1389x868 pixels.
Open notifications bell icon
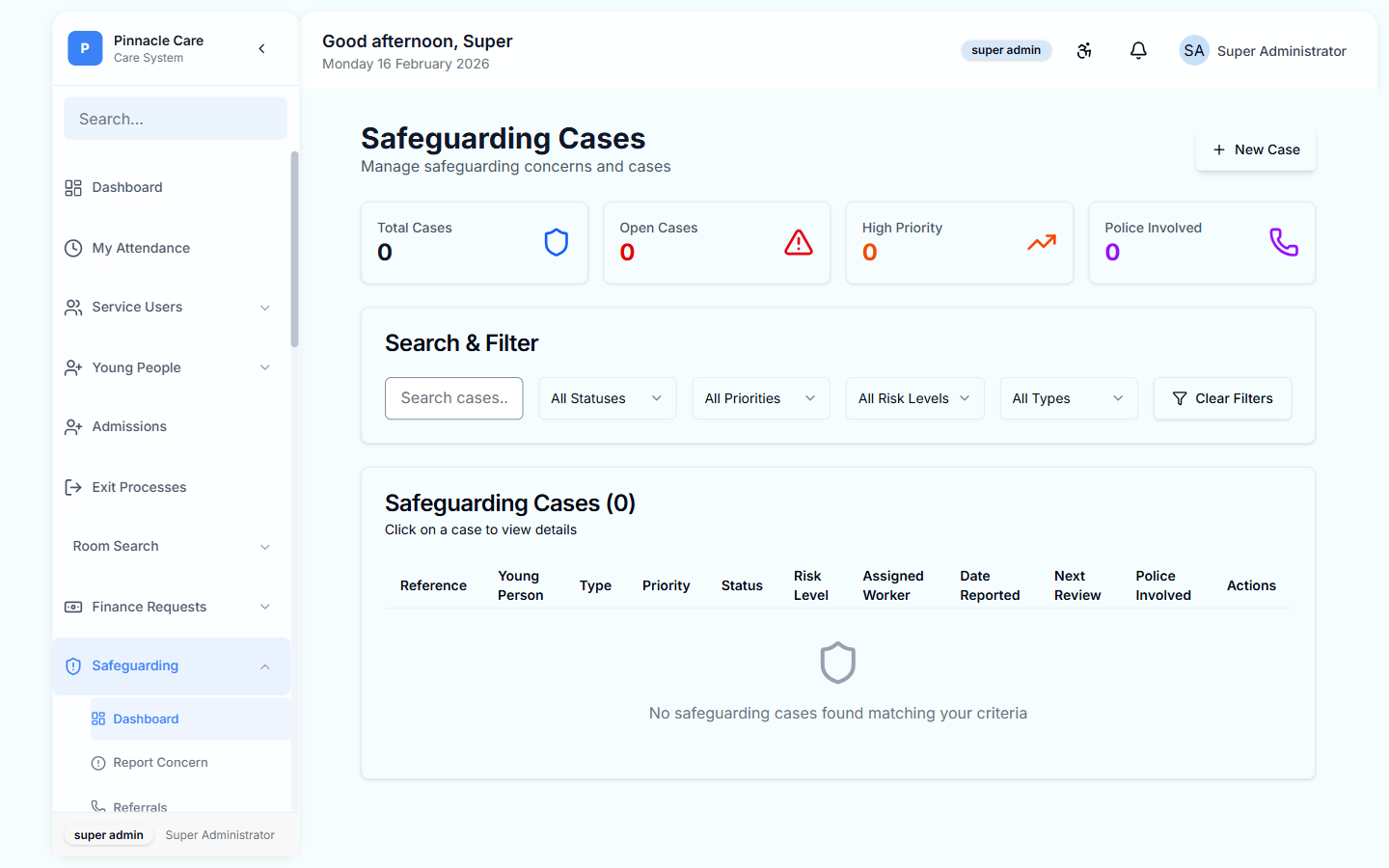tap(1138, 51)
